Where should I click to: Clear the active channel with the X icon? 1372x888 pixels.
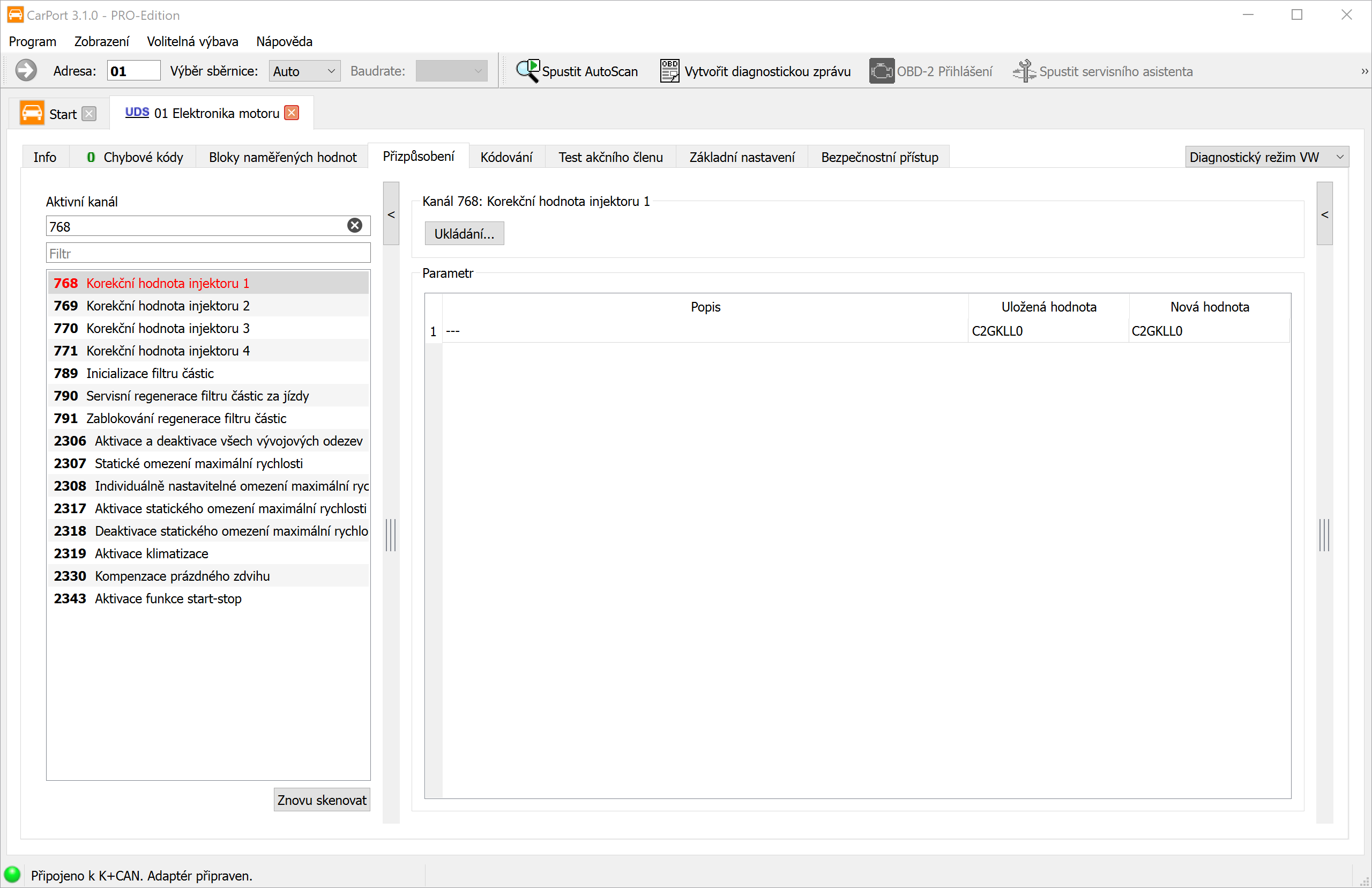click(x=355, y=225)
